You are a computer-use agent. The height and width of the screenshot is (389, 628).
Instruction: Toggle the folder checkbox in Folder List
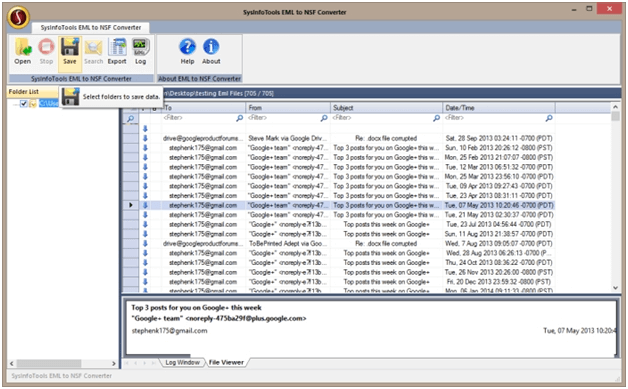(24, 104)
